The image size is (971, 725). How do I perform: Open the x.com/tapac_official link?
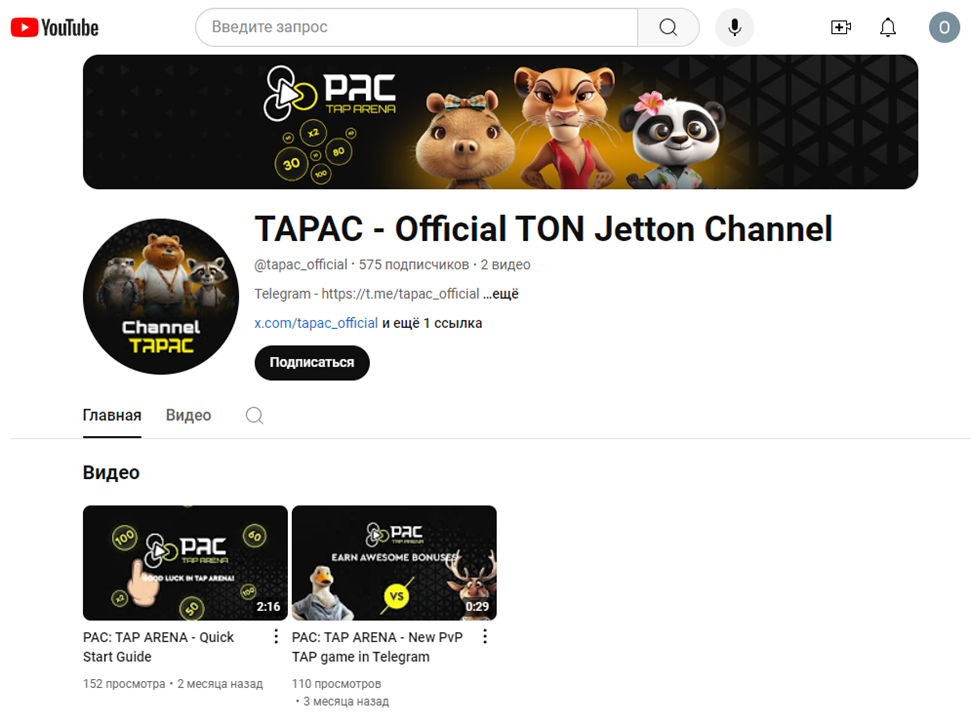click(316, 323)
